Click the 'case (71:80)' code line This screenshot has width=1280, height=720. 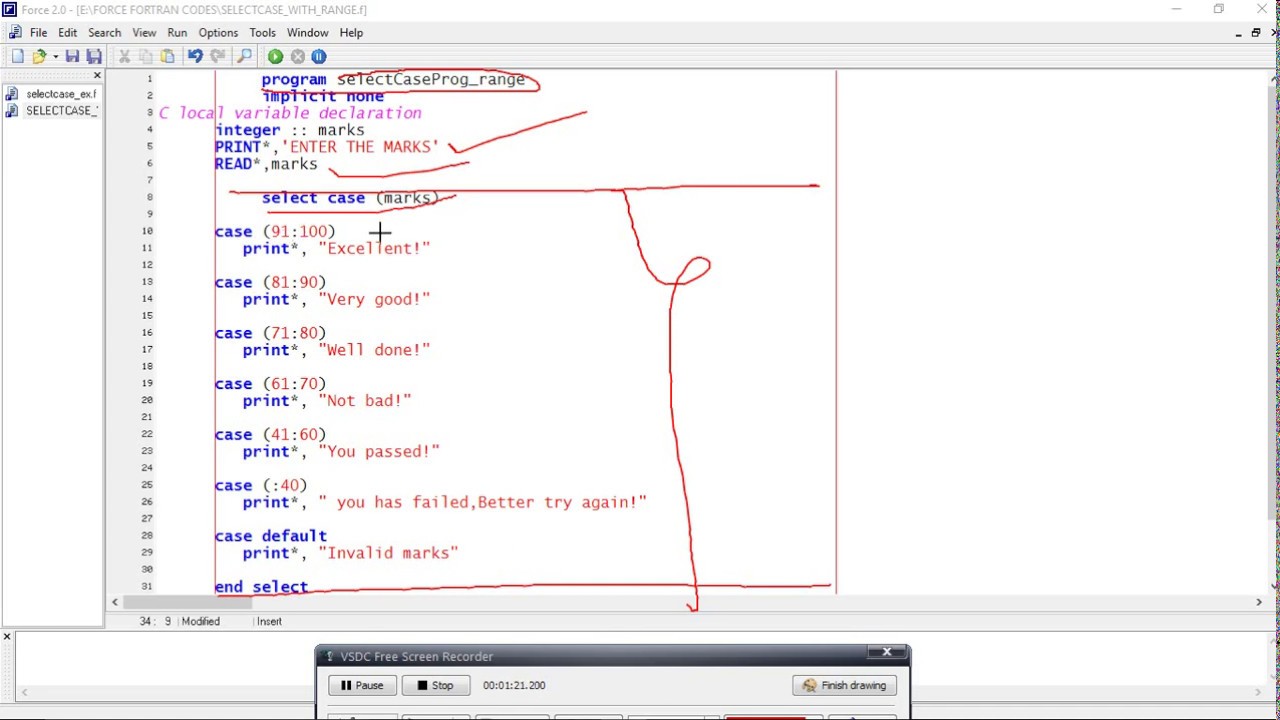coord(270,333)
